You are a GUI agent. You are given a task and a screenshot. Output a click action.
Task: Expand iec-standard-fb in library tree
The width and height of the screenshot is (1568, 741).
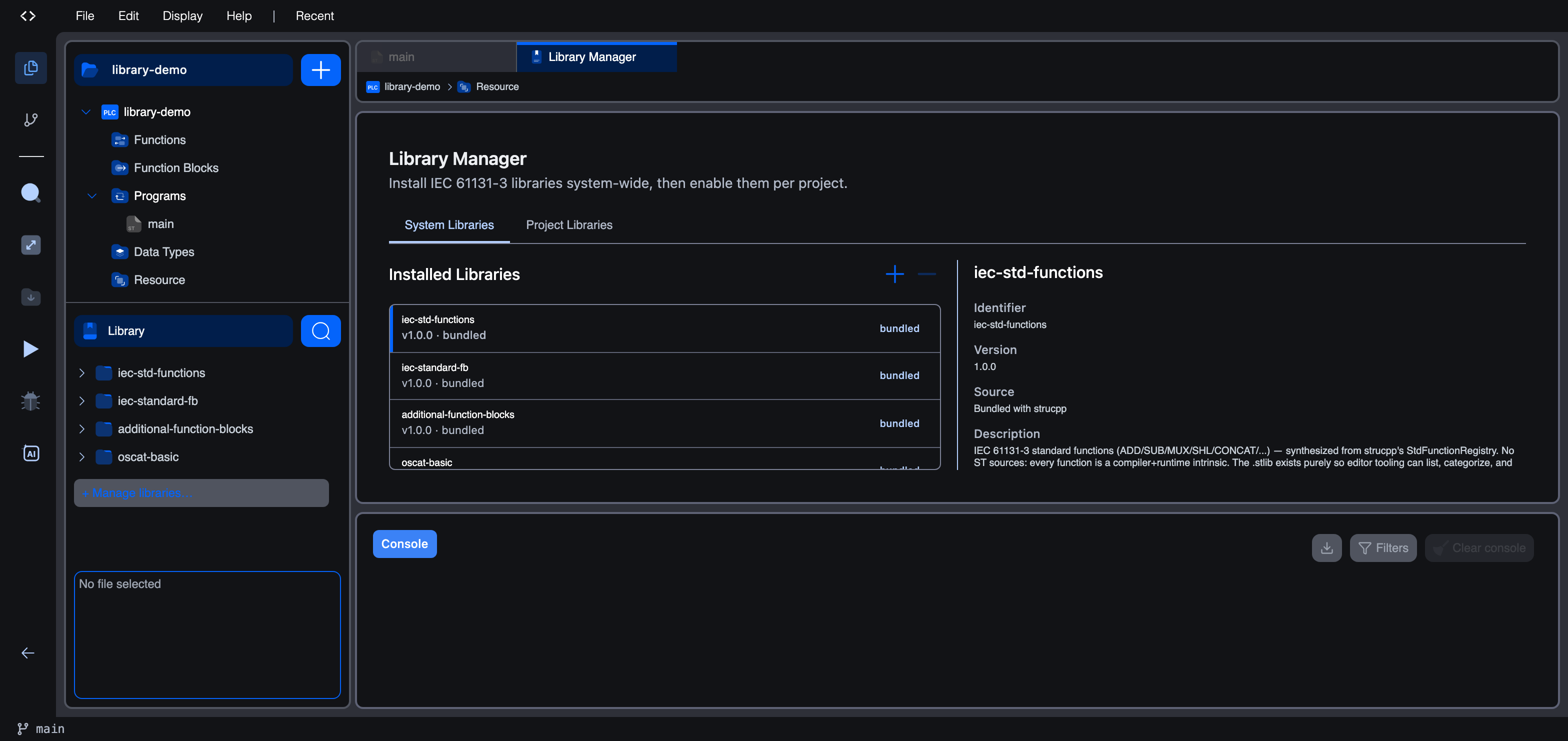[x=82, y=400]
